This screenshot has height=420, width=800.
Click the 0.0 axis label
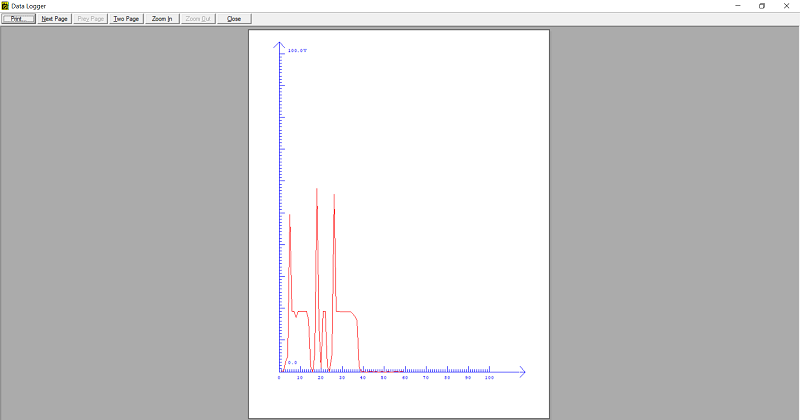[292, 362]
